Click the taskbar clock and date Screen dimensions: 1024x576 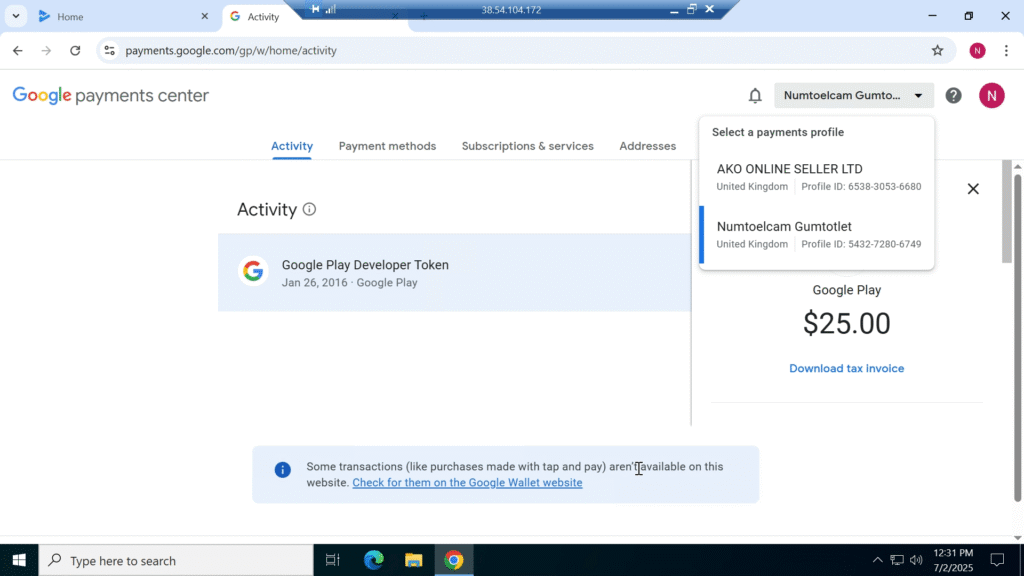[x=953, y=560]
